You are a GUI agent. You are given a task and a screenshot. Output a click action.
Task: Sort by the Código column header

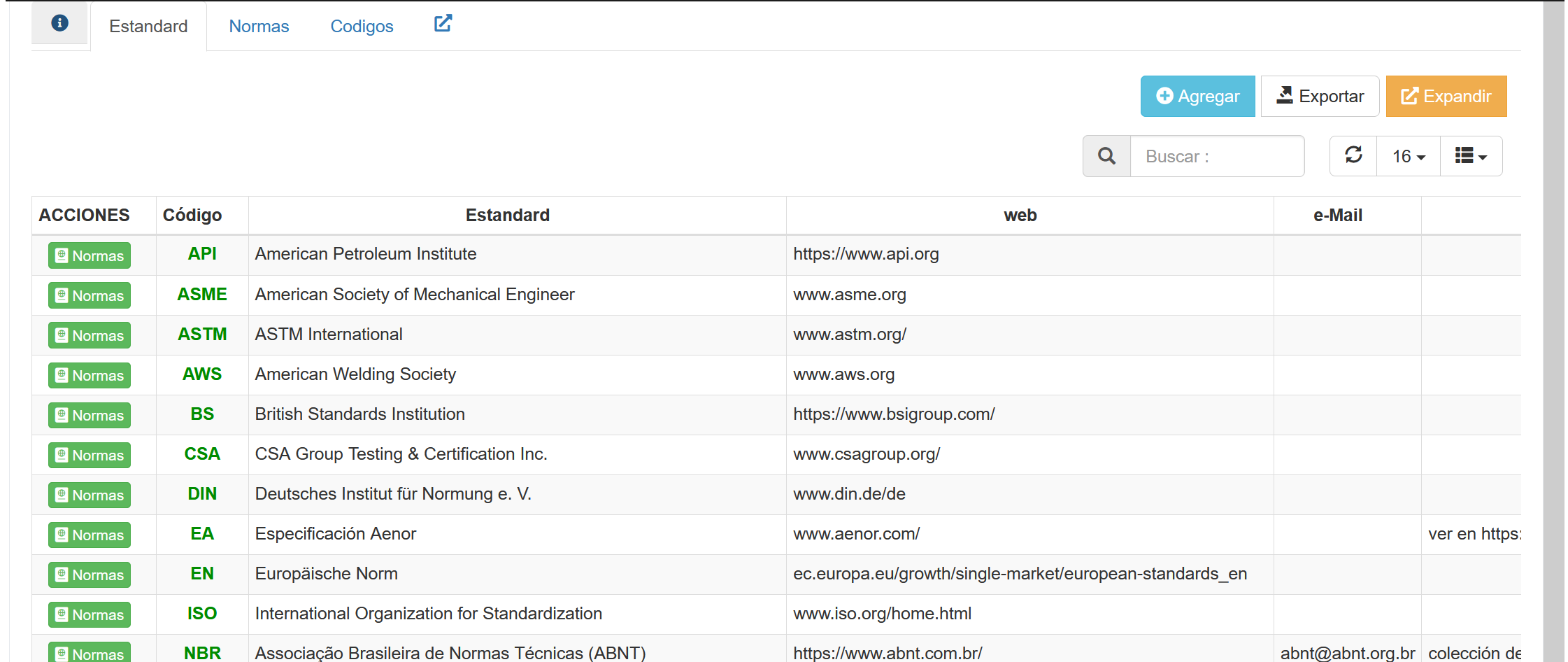192,216
